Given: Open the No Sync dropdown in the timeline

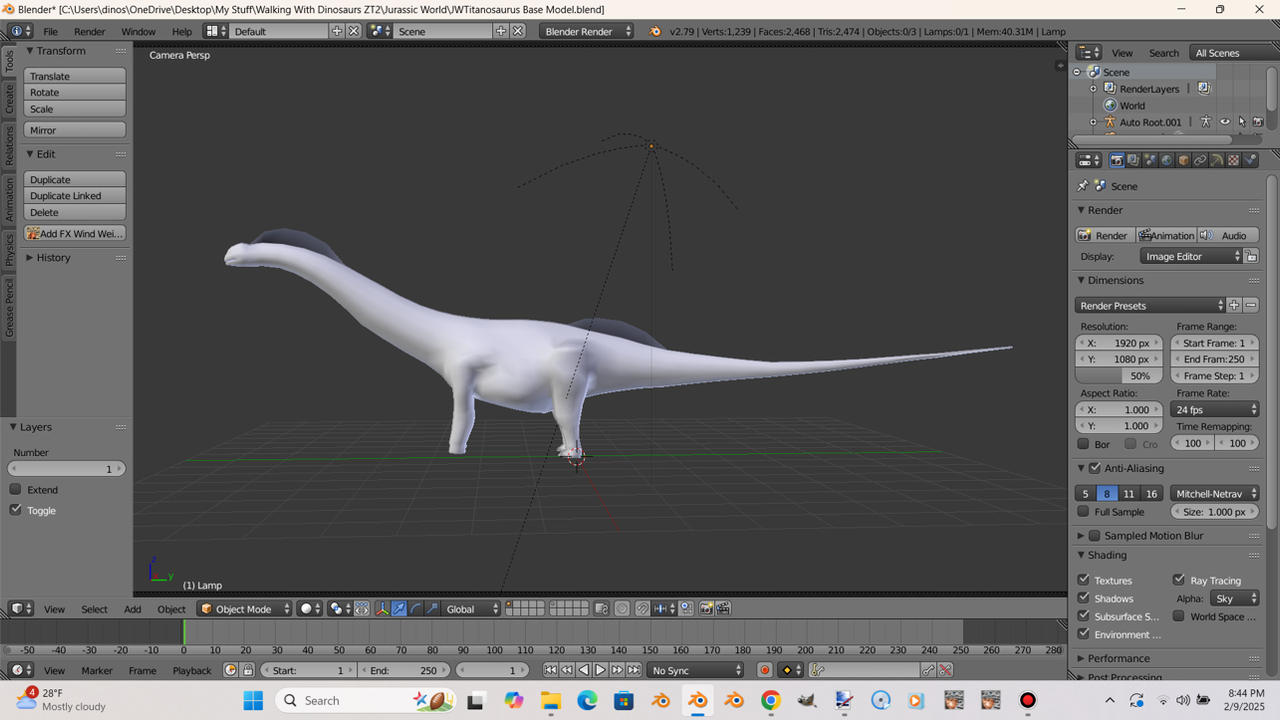Looking at the screenshot, I should [x=696, y=670].
